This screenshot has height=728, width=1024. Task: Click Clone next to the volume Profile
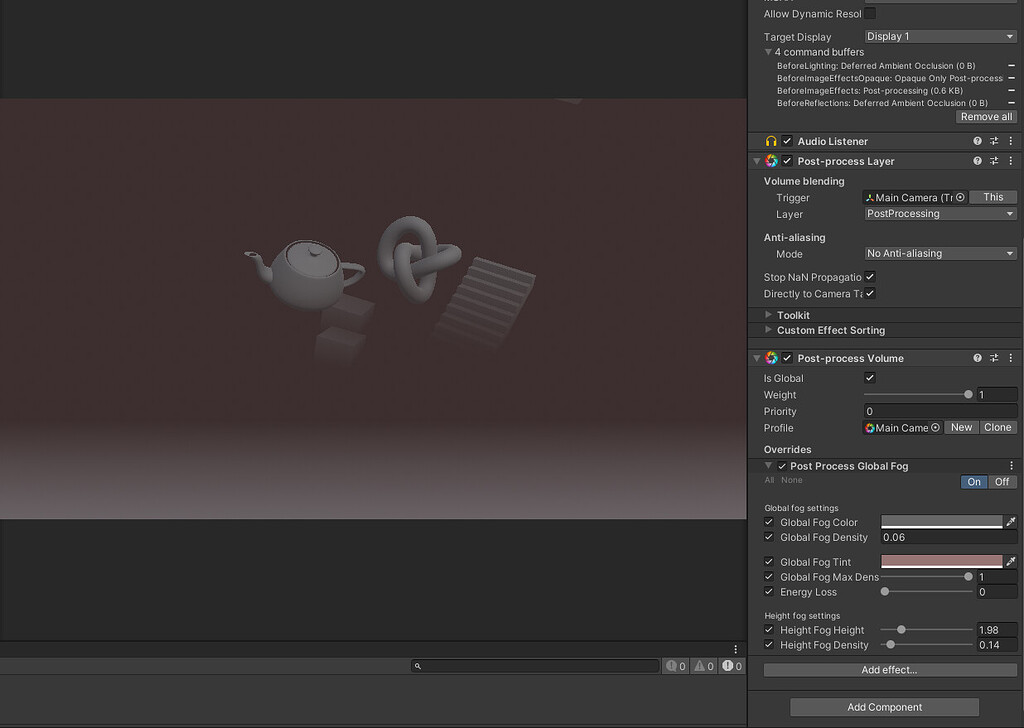pyautogui.click(x=997, y=427)
